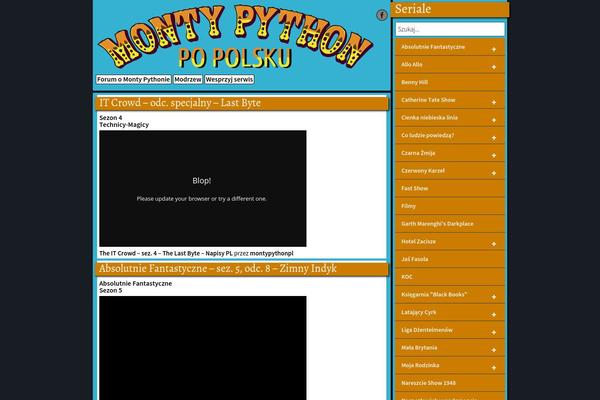Focus the Szukaj search field

(x=450, y=29)
